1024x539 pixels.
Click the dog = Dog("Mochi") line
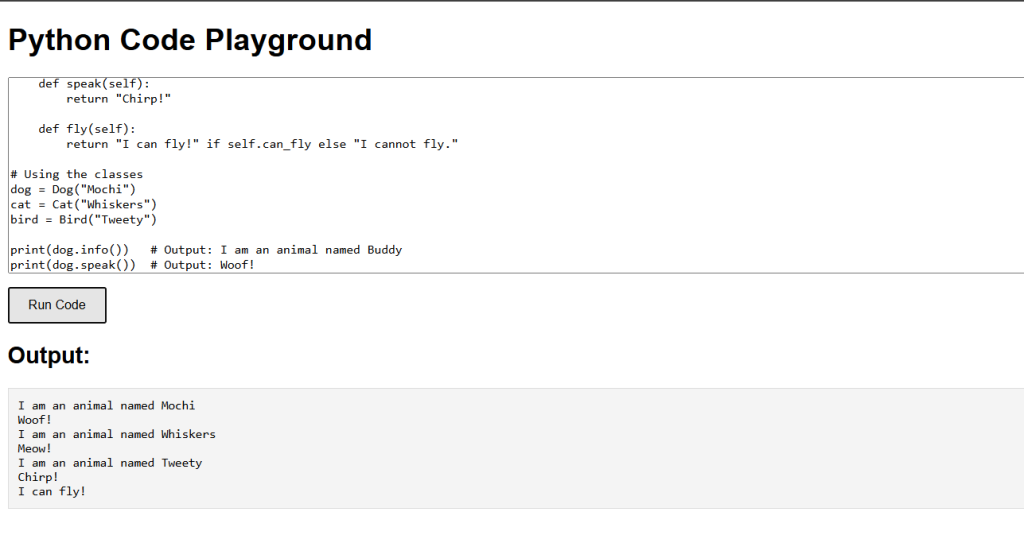pyautogui.click(x=72, y=189)
